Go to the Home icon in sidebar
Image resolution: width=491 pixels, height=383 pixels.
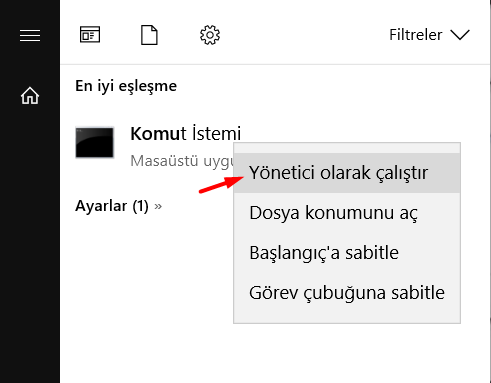pyautogui.click(x=30, y=96)
